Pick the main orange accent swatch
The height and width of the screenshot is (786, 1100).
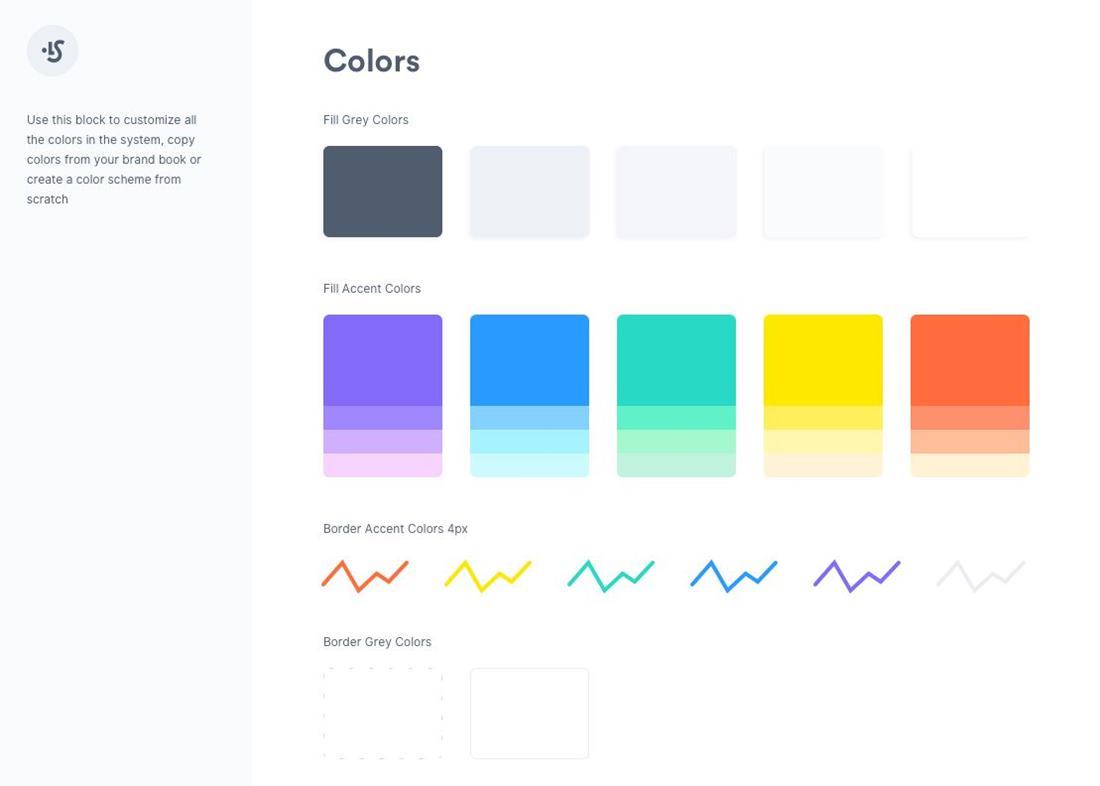[x=970, y=360]
